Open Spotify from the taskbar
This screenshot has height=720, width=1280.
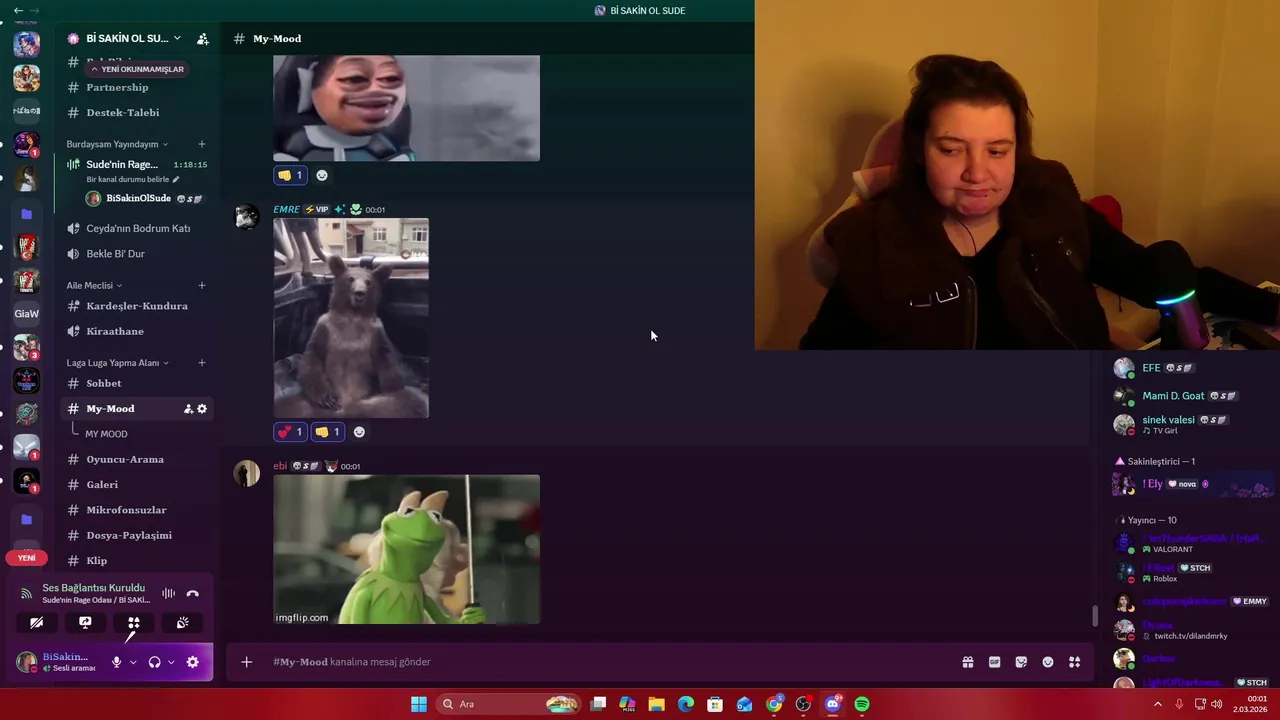(x=862, y=704)
